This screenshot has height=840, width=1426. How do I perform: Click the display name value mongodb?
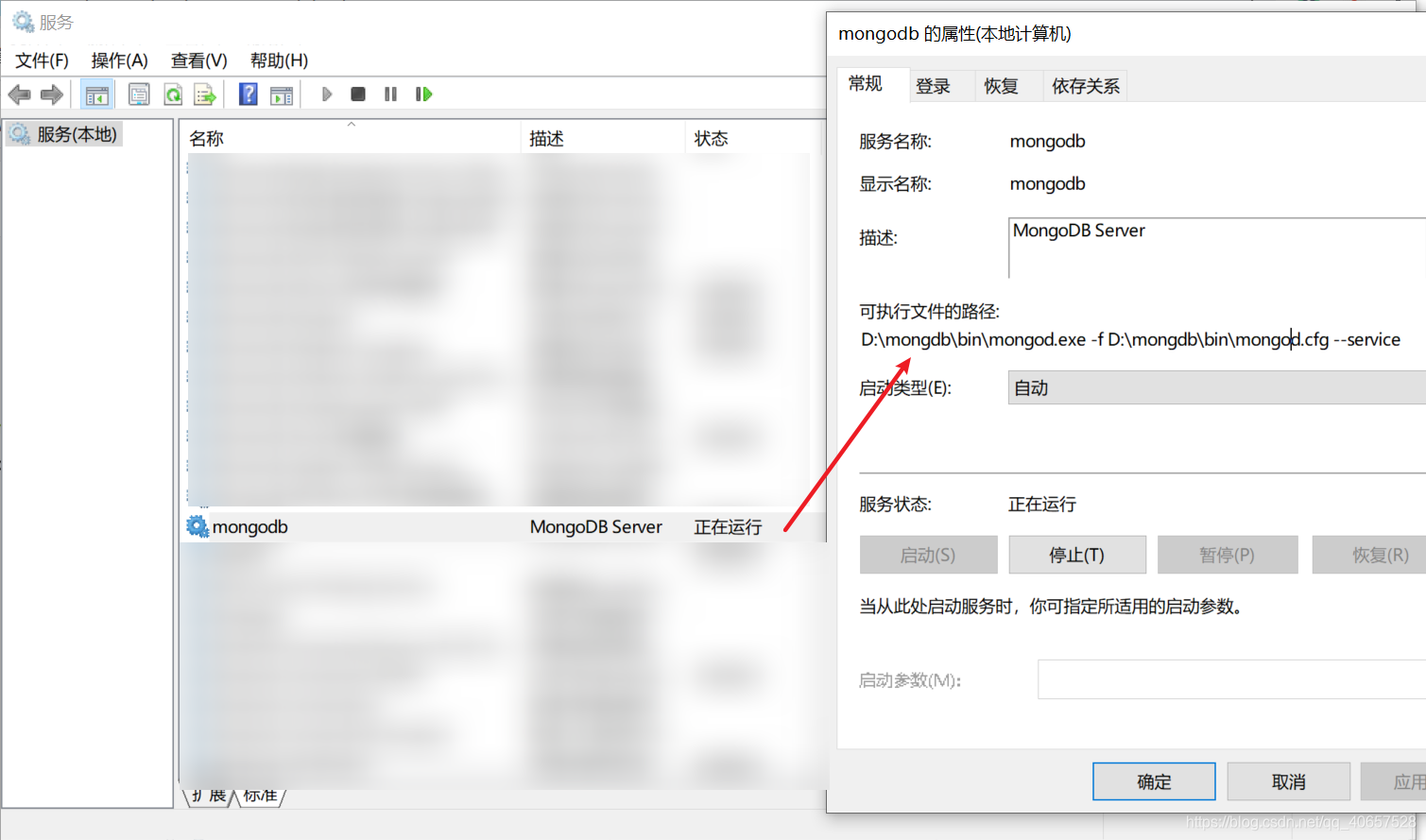[x=1047, y=184]
